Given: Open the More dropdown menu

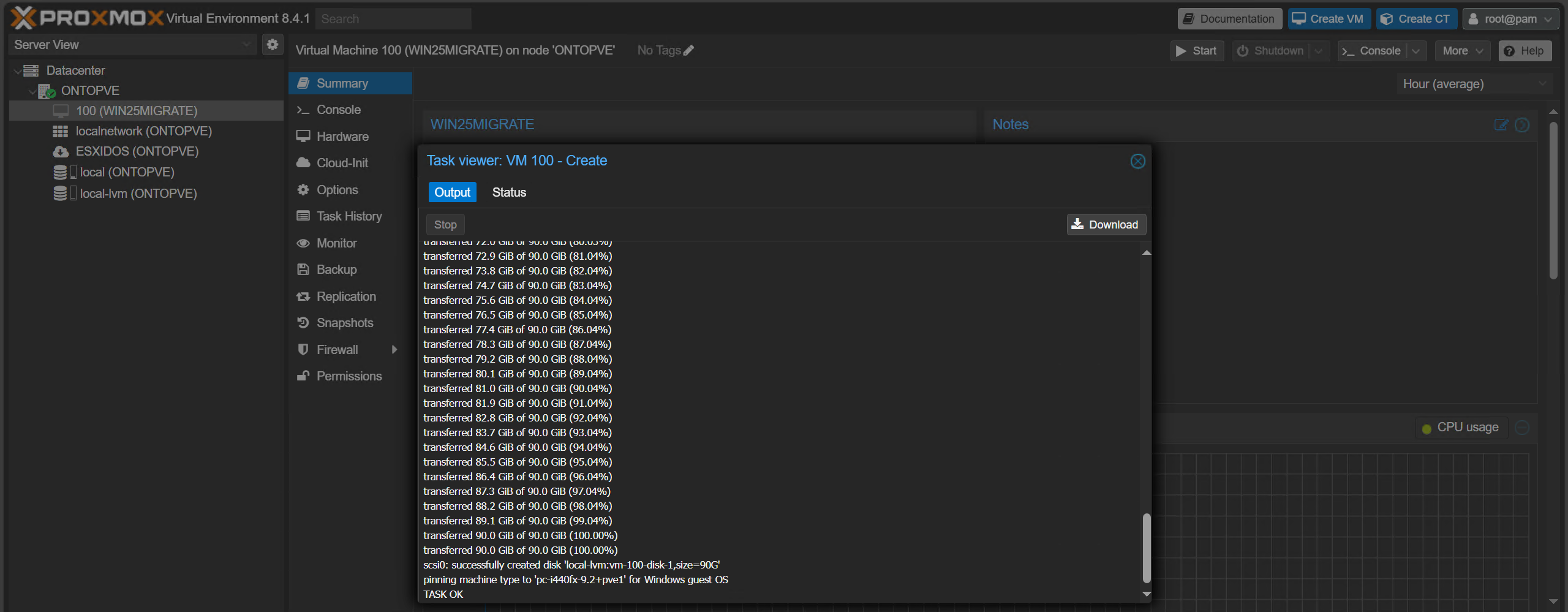Looking at the screenshot, I should tap(1463, 51).
